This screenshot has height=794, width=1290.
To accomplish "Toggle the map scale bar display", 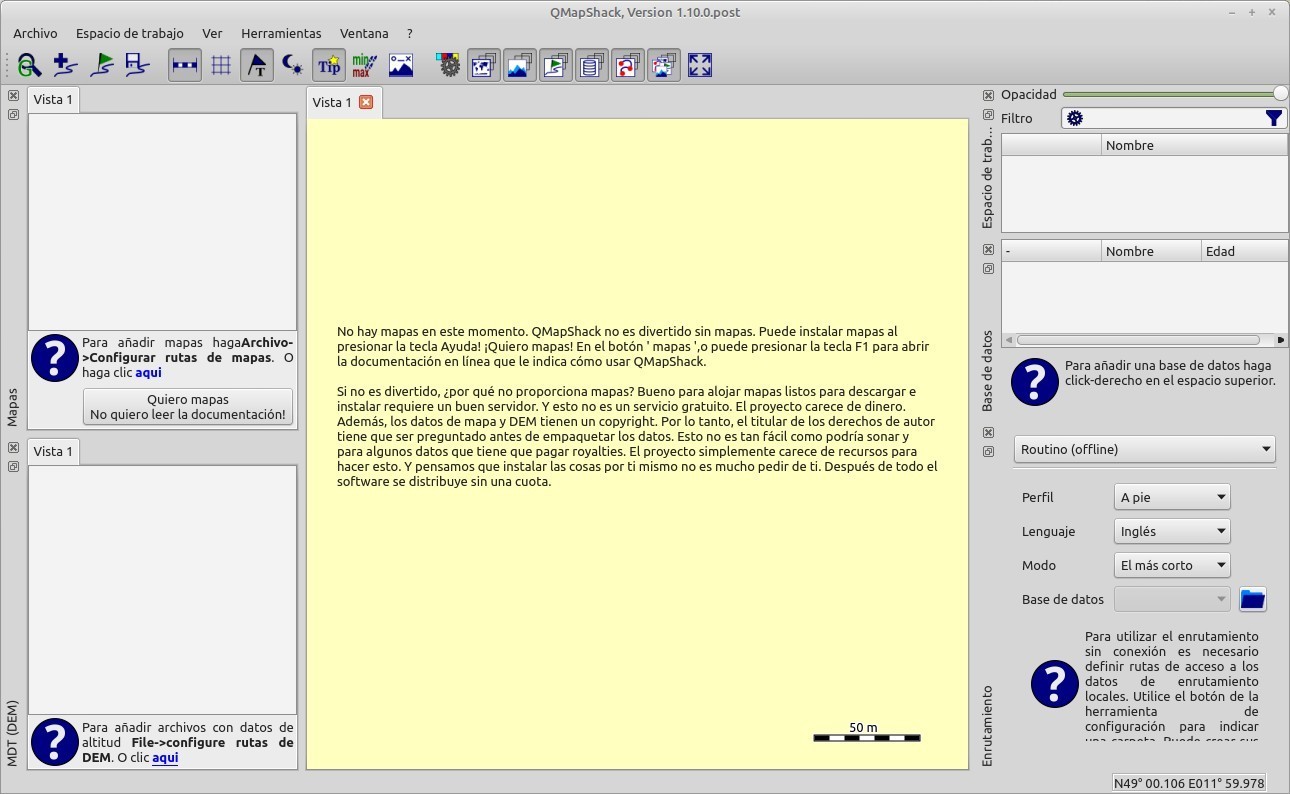I will click(185, 66).
